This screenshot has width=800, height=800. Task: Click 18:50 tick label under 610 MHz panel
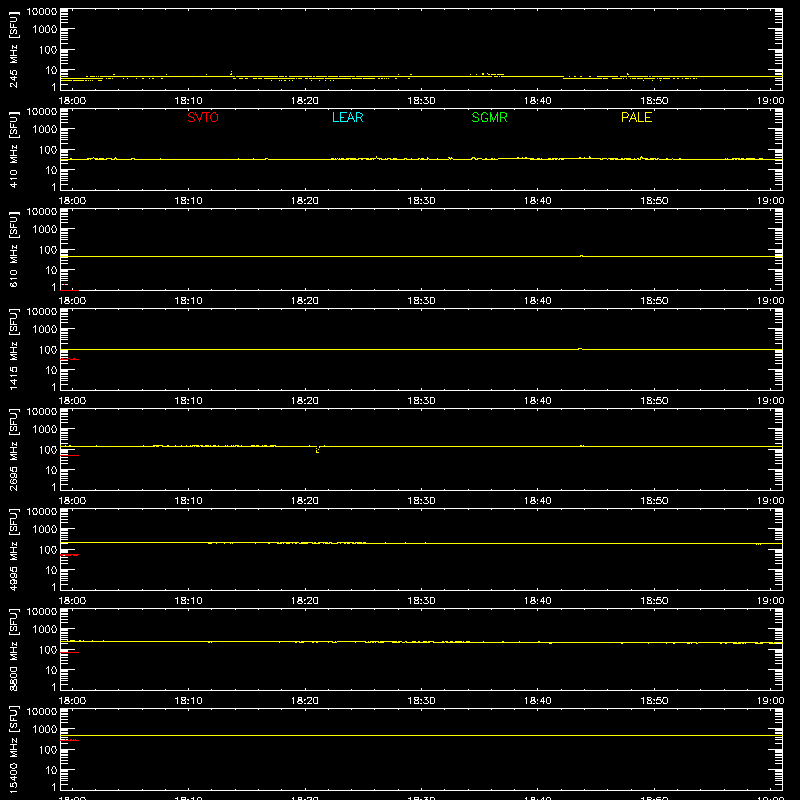pos(654,301)
